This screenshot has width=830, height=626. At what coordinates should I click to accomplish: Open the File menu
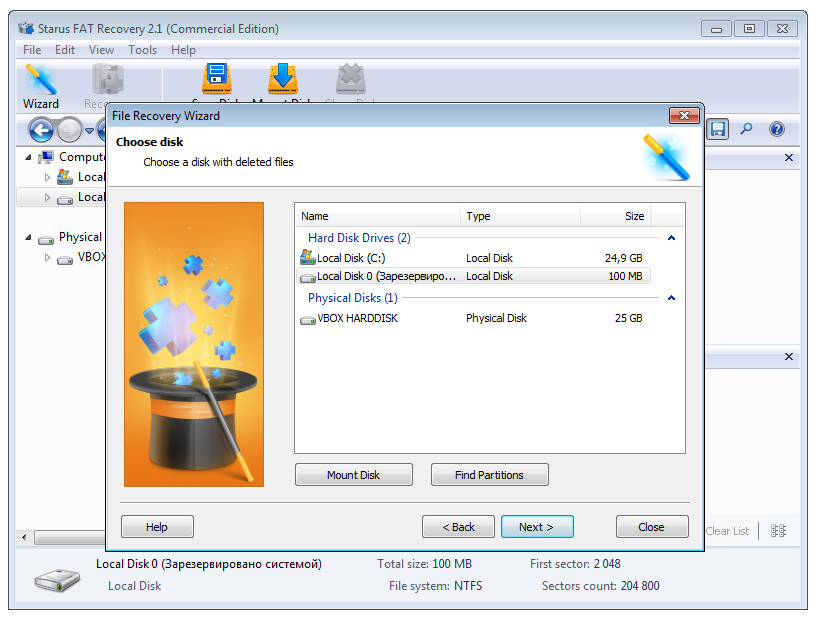click(32, 50)
